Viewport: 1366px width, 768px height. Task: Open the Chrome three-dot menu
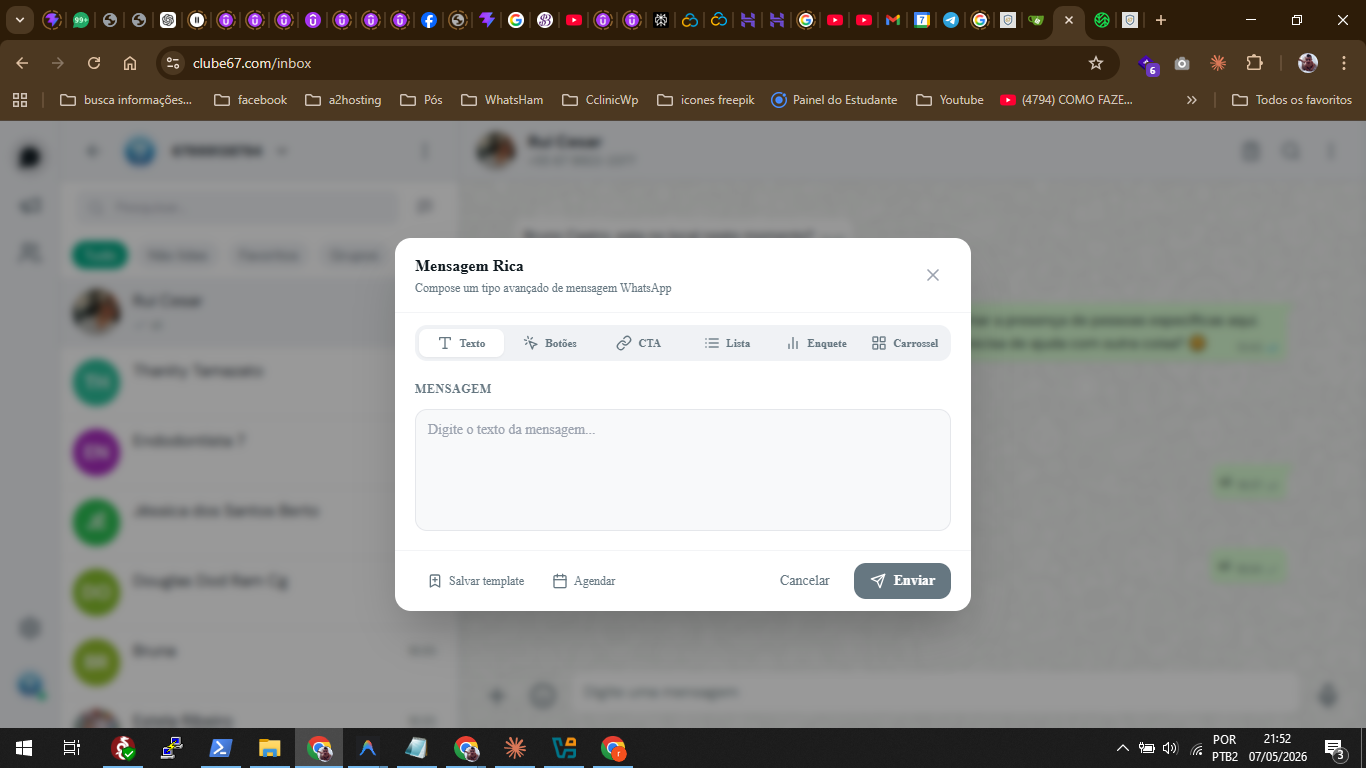[x=1343, y=63]
